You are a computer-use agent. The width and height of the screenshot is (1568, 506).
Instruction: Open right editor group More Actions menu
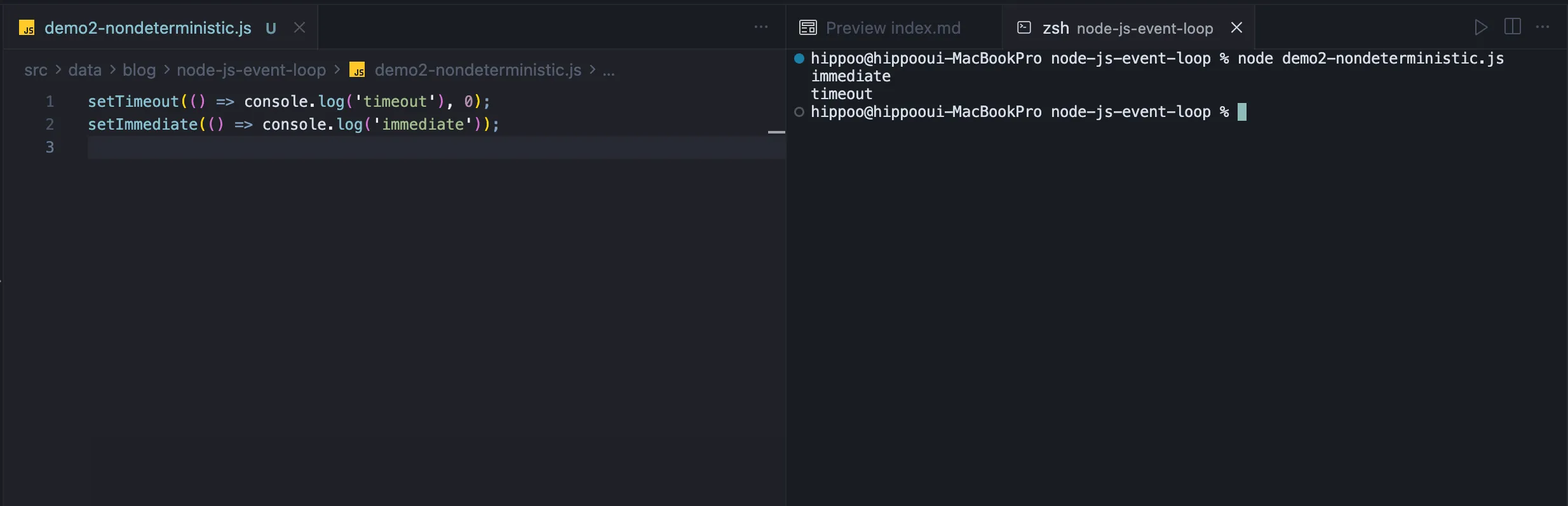tap(1543, 27)
